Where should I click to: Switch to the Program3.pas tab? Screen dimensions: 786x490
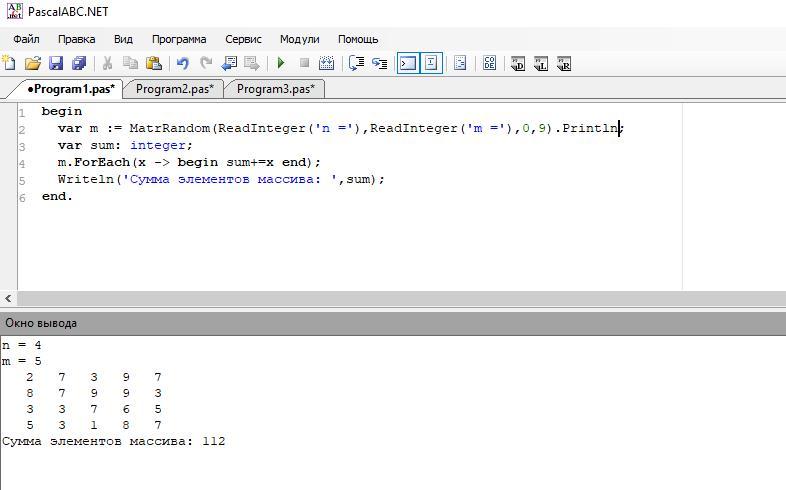point(275,89)
